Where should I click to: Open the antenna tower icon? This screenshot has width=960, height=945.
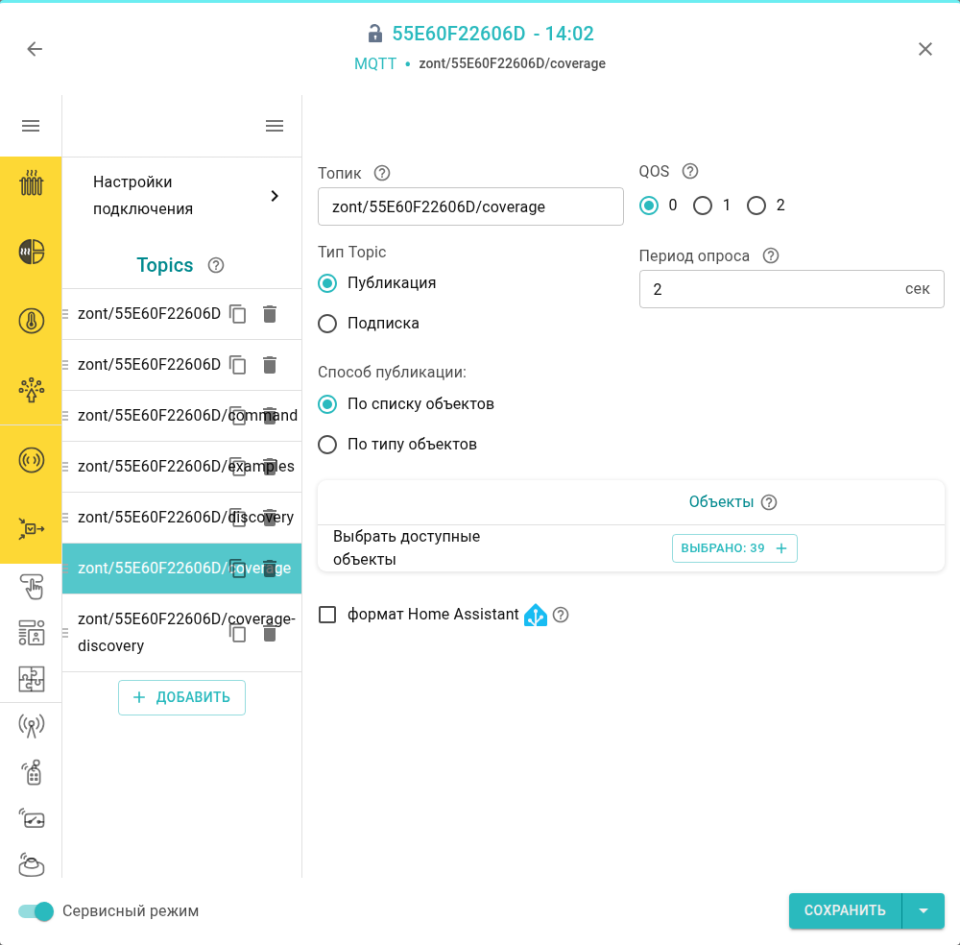(x=31, y=726)
